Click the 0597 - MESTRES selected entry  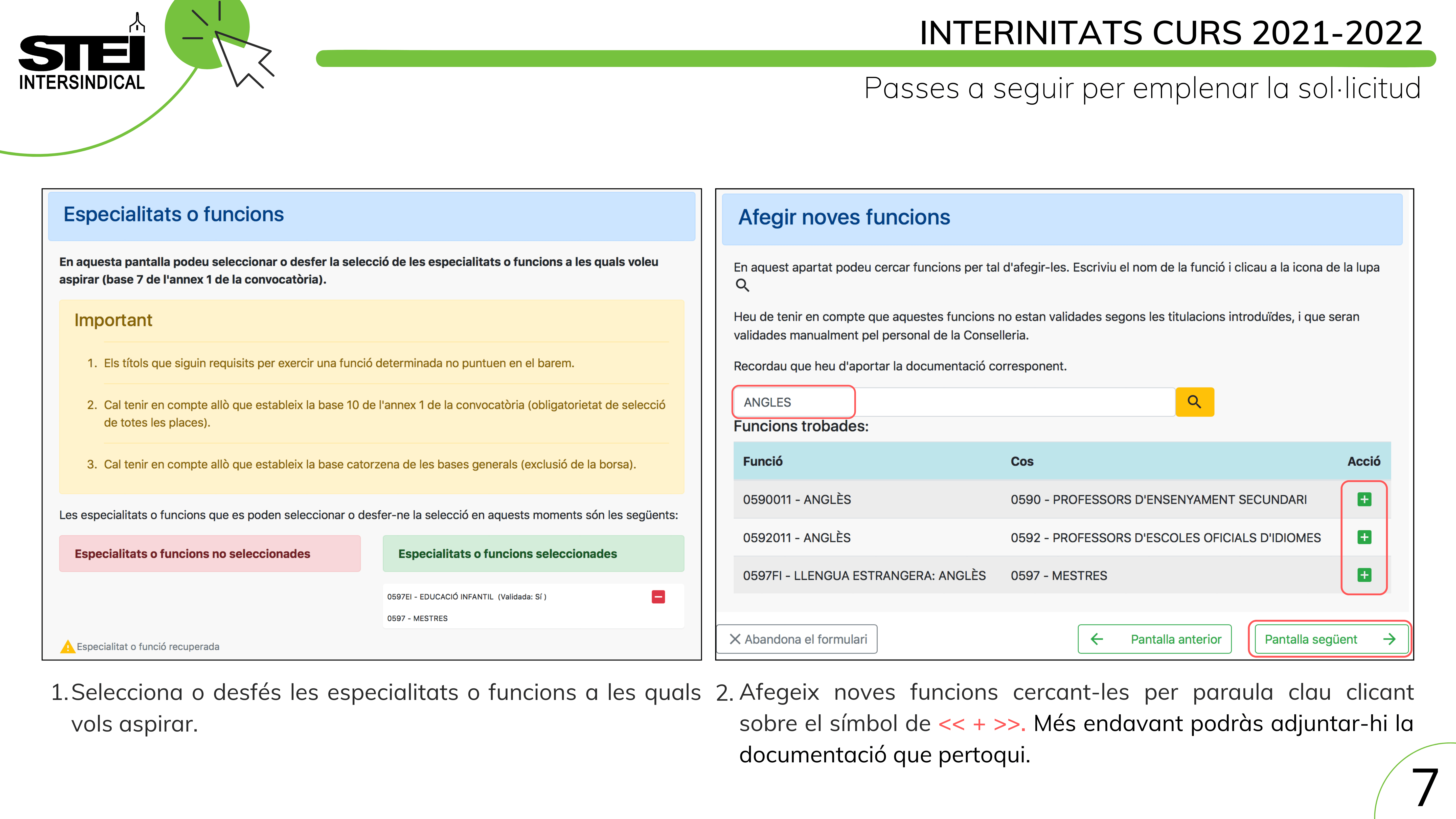point(417,618)
